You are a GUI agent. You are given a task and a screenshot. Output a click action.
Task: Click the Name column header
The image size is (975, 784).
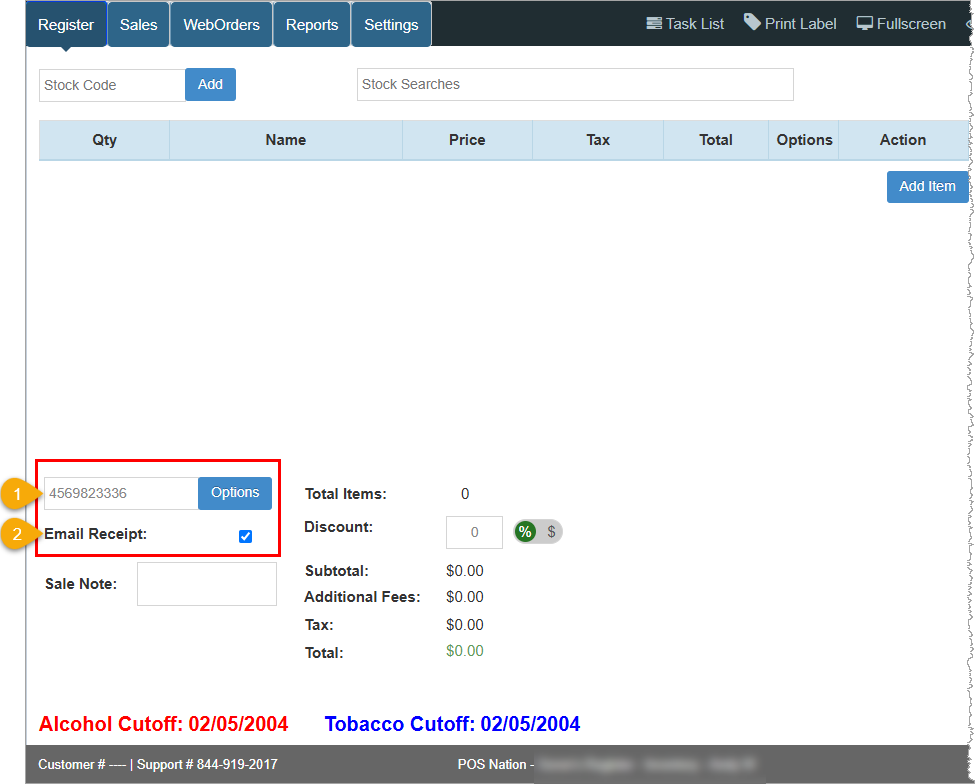tap(285, 139)
